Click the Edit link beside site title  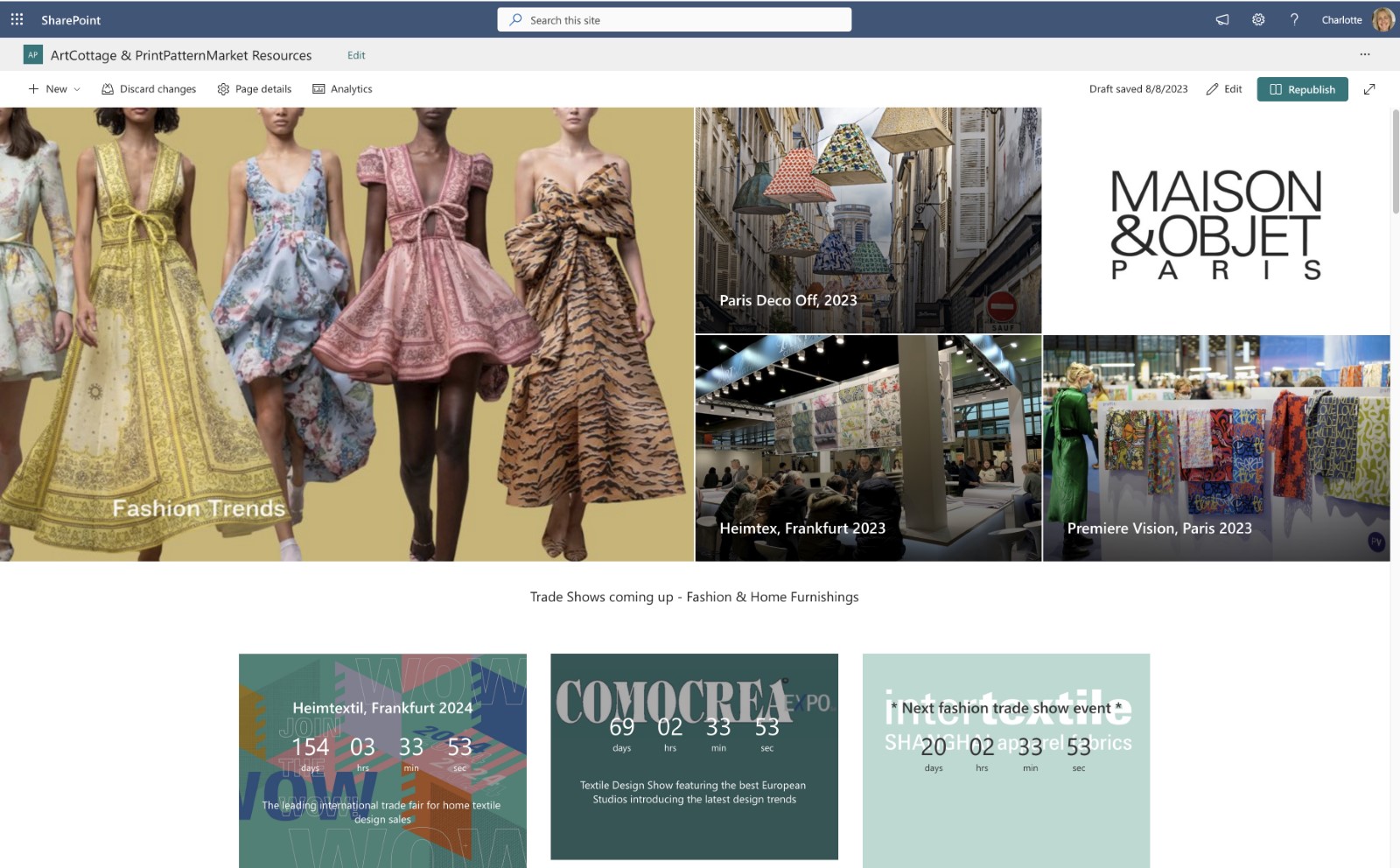tap(356, 55)
